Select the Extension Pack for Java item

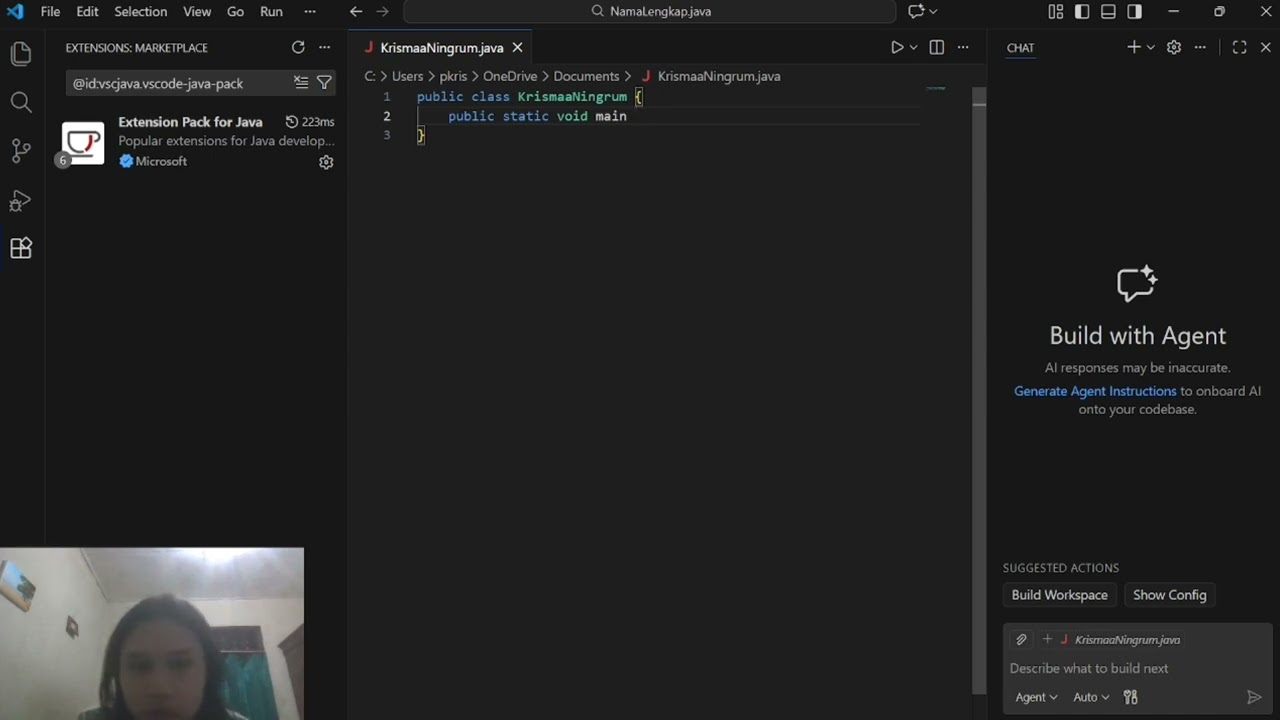tap(198, 142)
